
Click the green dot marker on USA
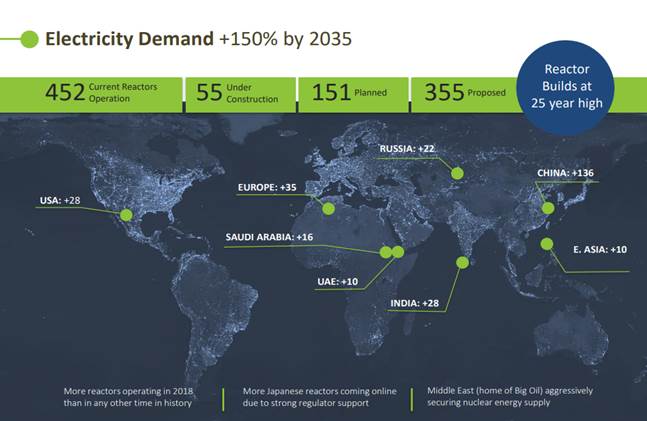coord(126,214)
